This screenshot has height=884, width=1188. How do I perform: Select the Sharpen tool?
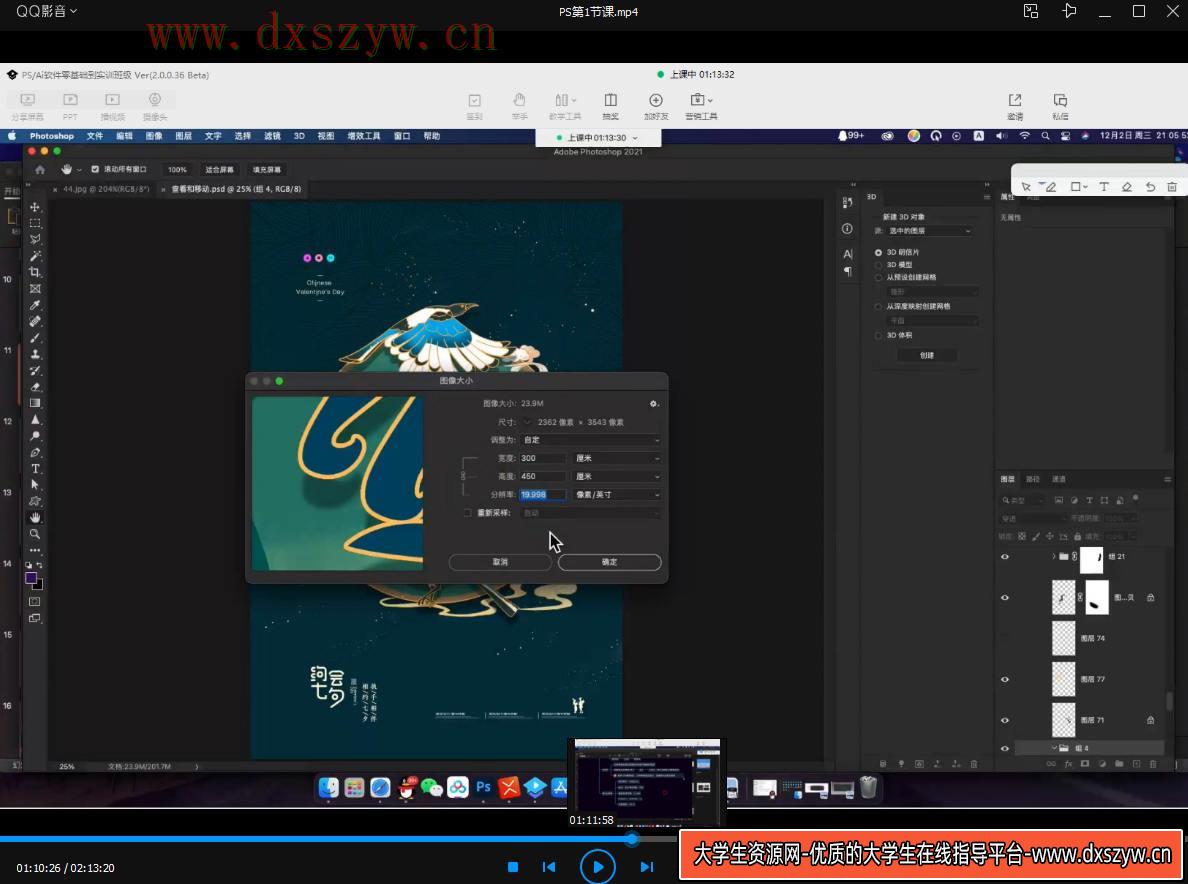click(x=35, y=420)
